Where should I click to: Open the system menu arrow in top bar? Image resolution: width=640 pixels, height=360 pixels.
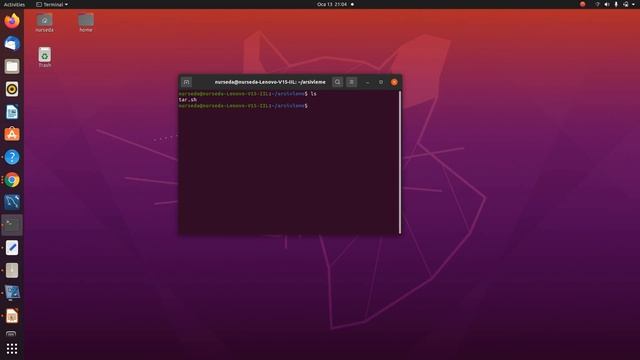click(x=633, y=4)
